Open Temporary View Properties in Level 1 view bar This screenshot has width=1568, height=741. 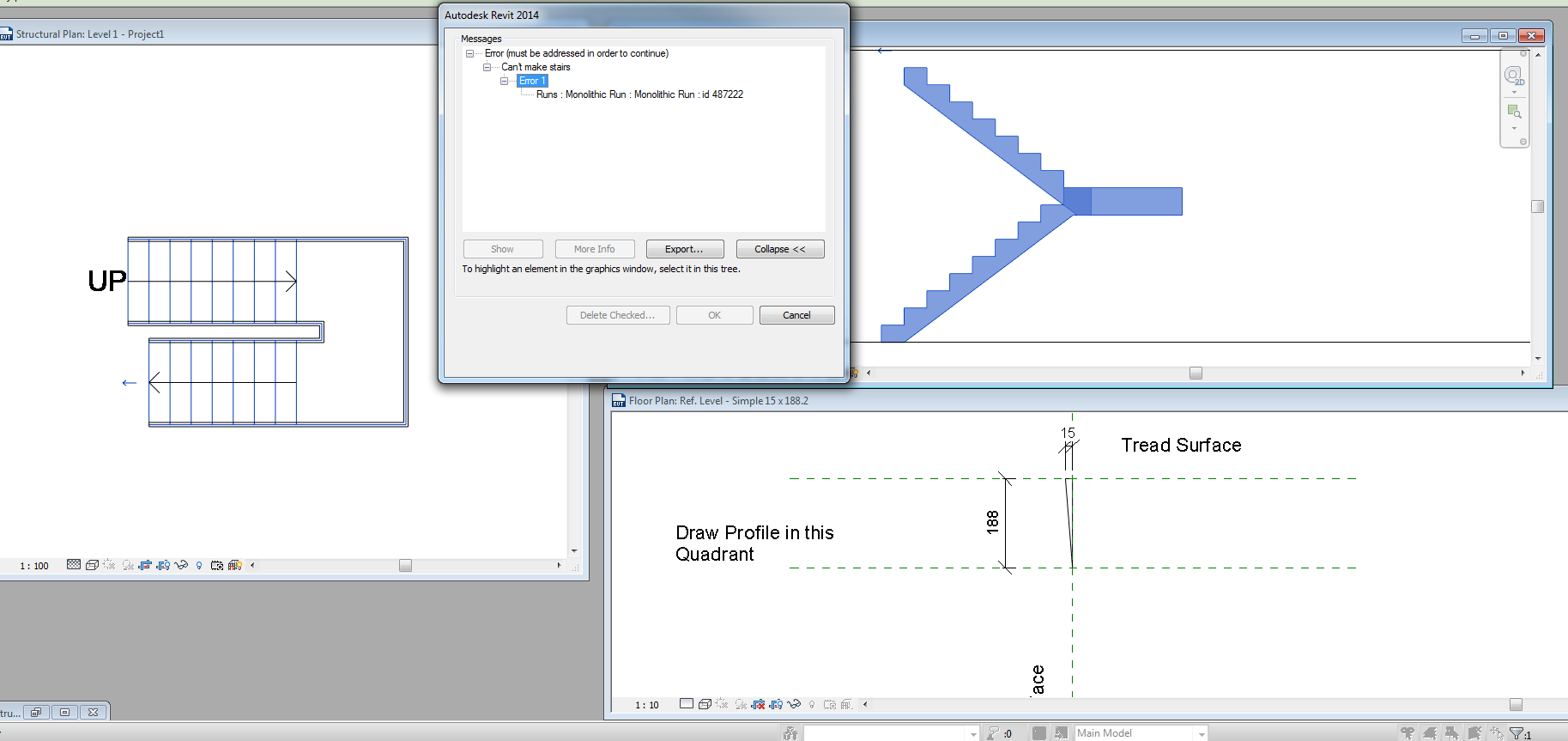(x=217, y=565)
